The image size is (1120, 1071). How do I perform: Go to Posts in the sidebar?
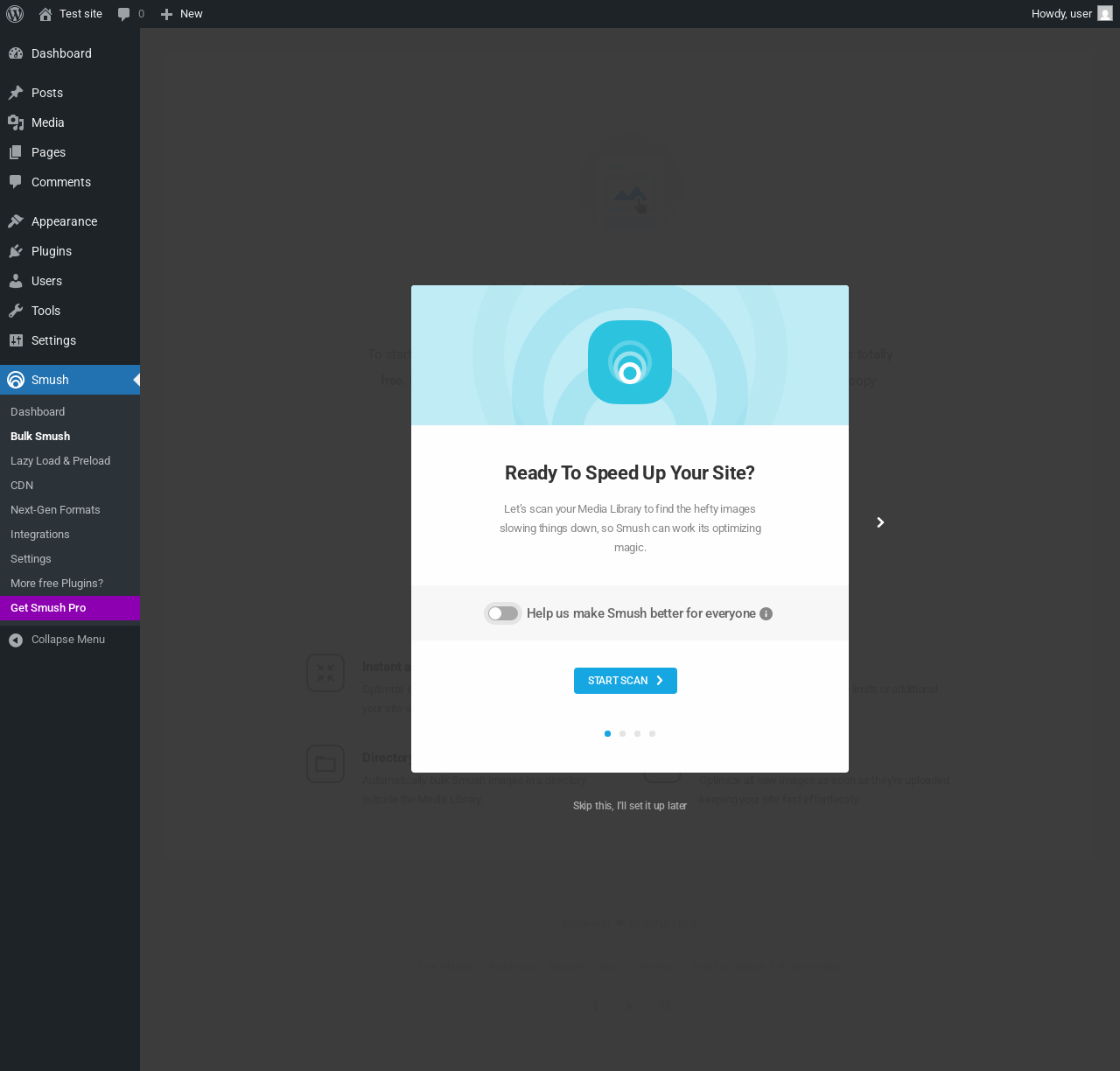70,93
